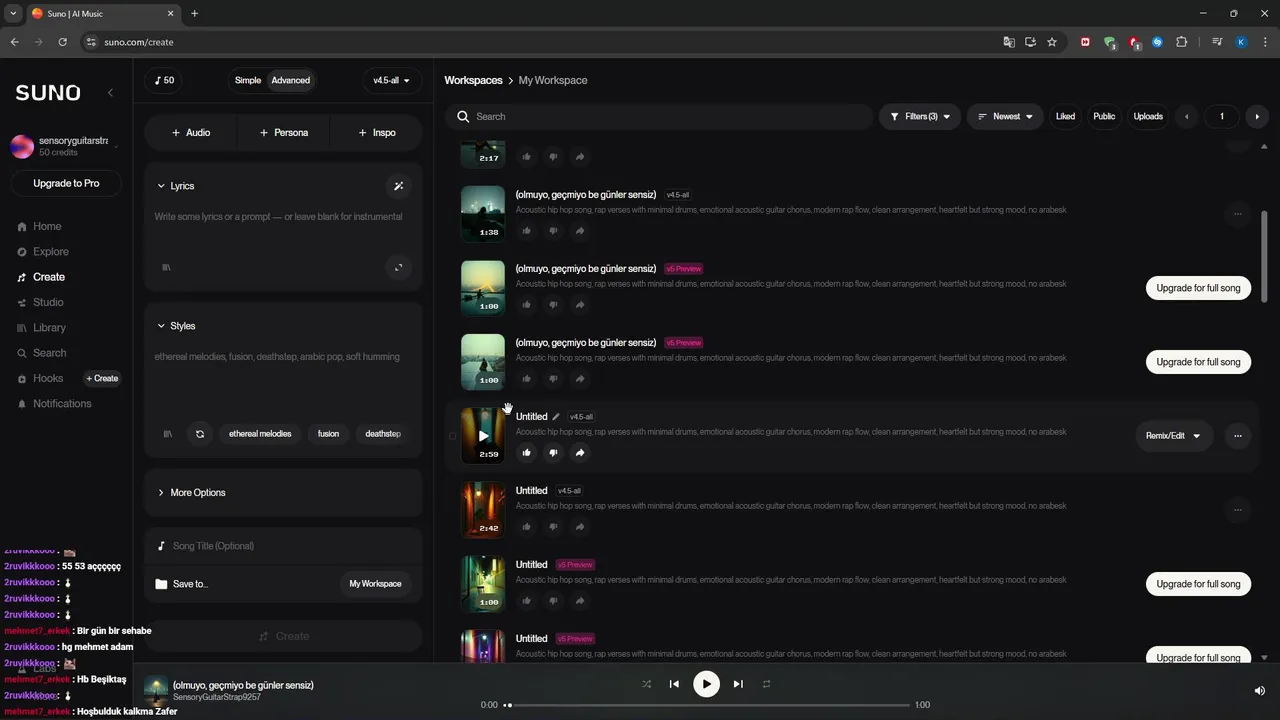
Task: Like the 2:59 Untitled v4.5-all song
Action: click(526, 453)
